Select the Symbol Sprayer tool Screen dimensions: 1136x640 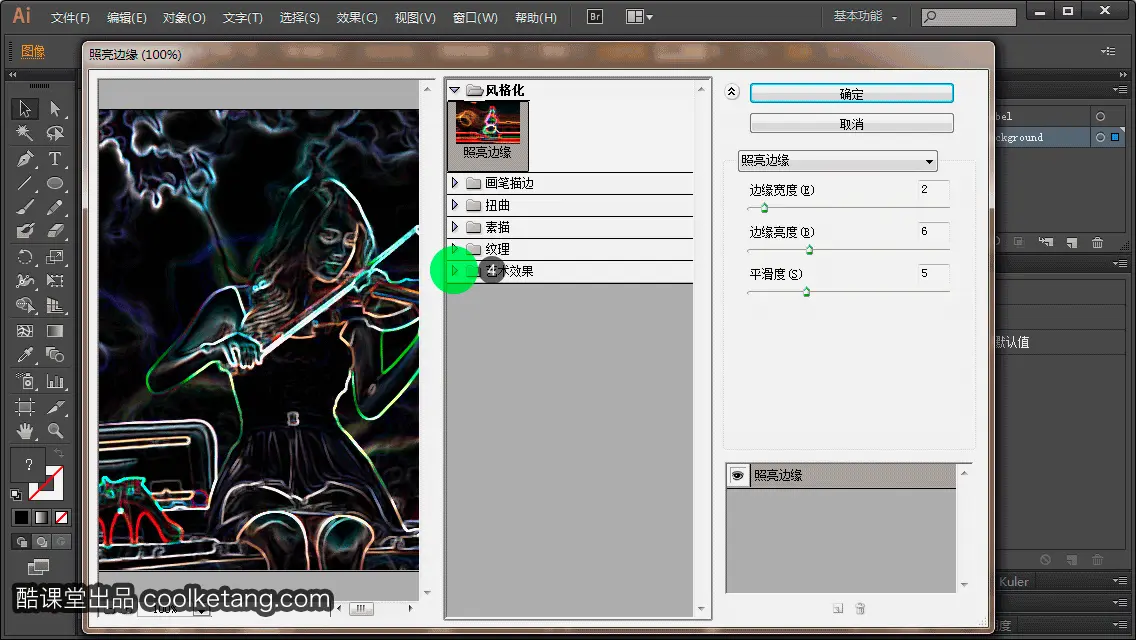[x=25, y=381]
